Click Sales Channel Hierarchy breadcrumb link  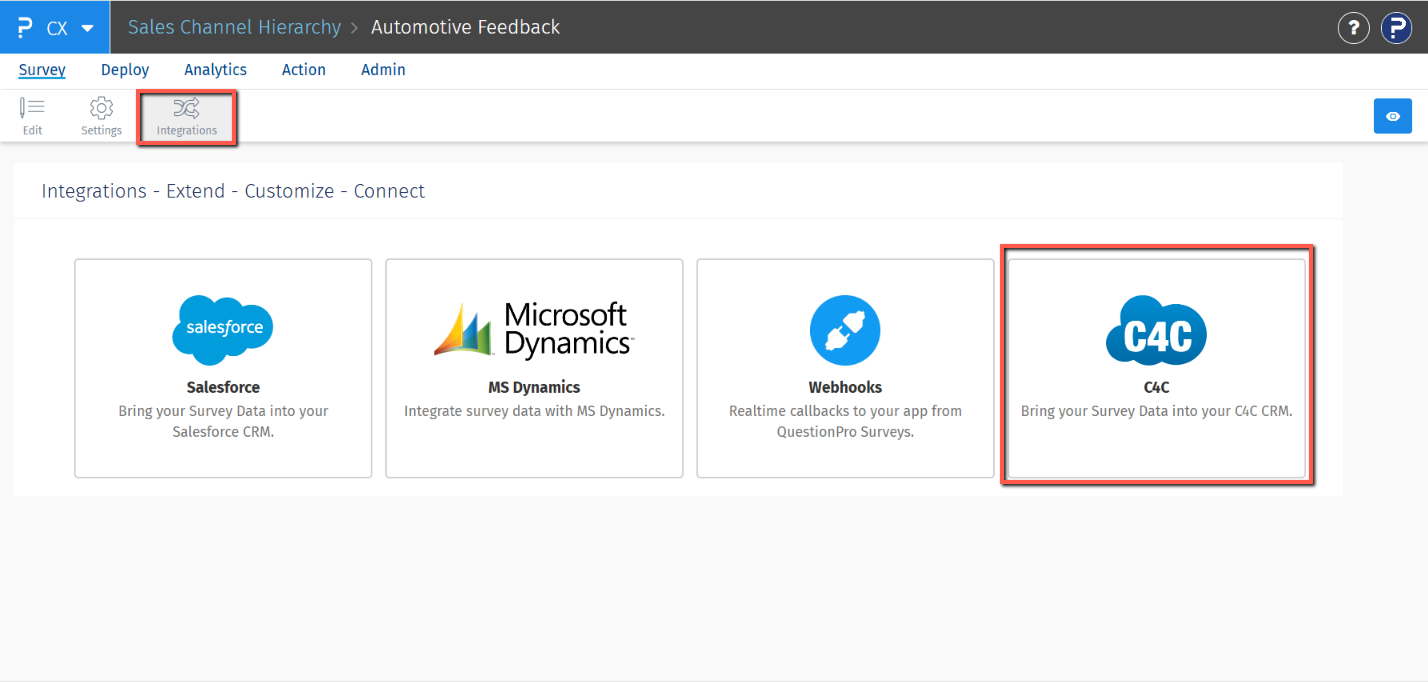234,27
